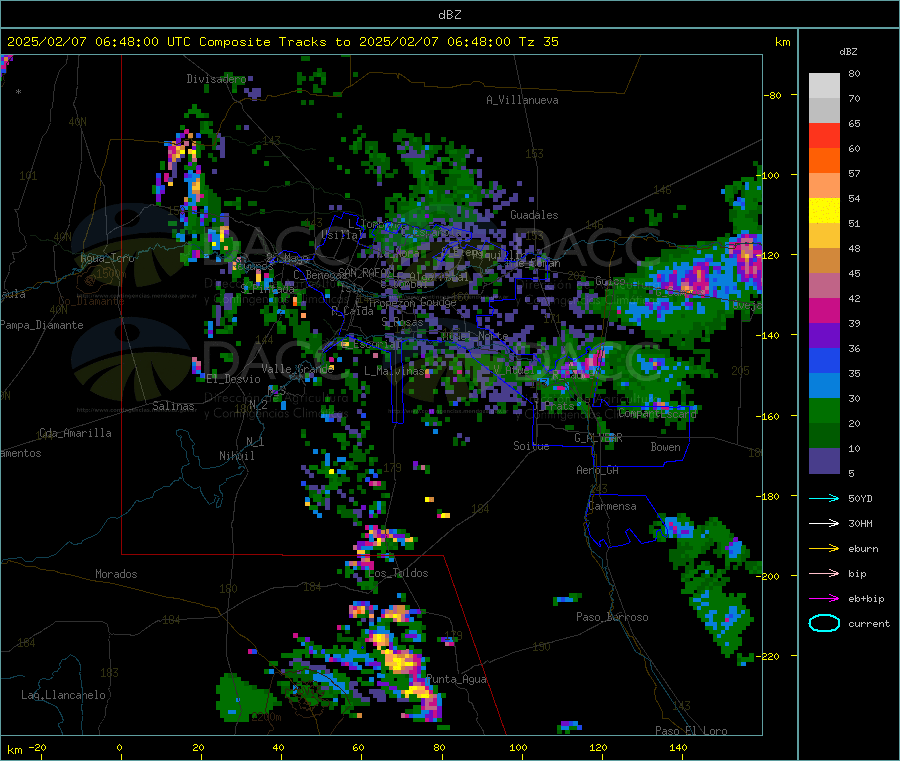Click the Nihuil map label
Image resolution: width=900 pixels, height=761 pixels.
tap(236, 456)
